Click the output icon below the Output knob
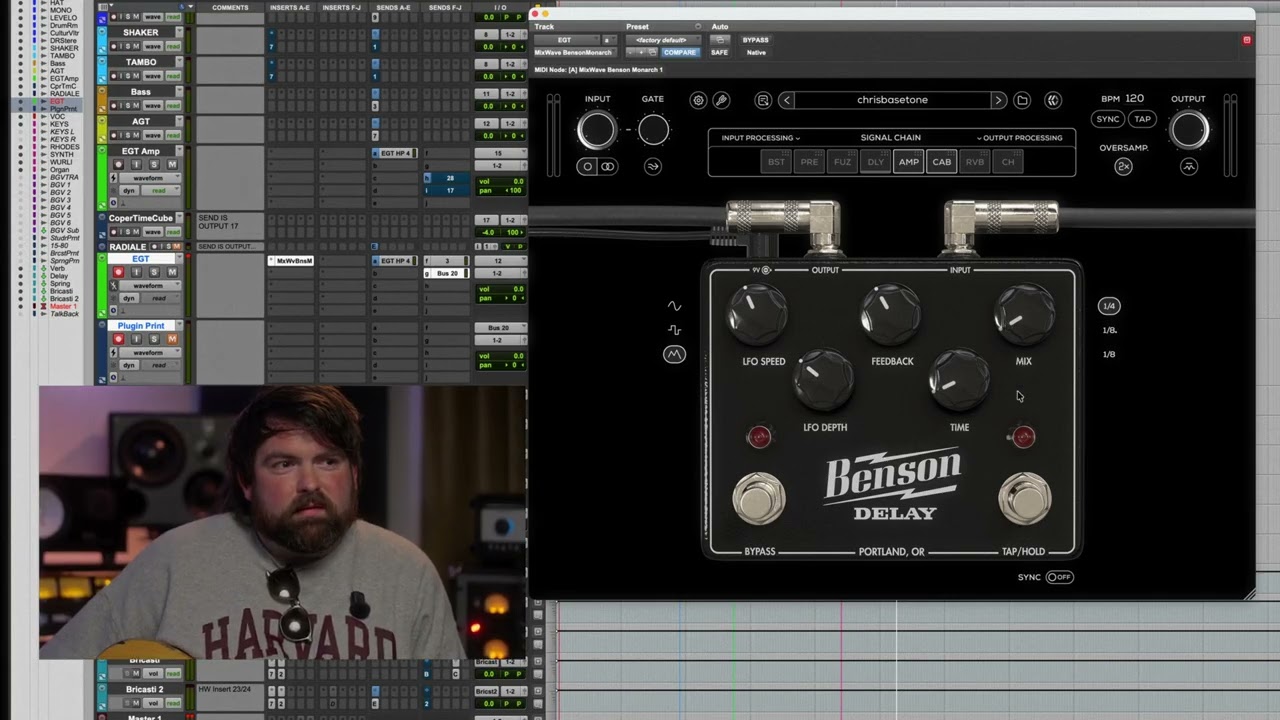1280x720 pixels. 1189,167
